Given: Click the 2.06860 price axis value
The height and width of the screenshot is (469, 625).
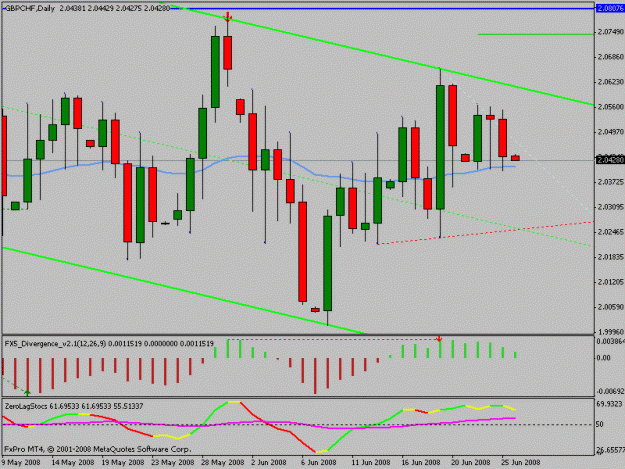Looking at the screenshot, I should [611, 57].
